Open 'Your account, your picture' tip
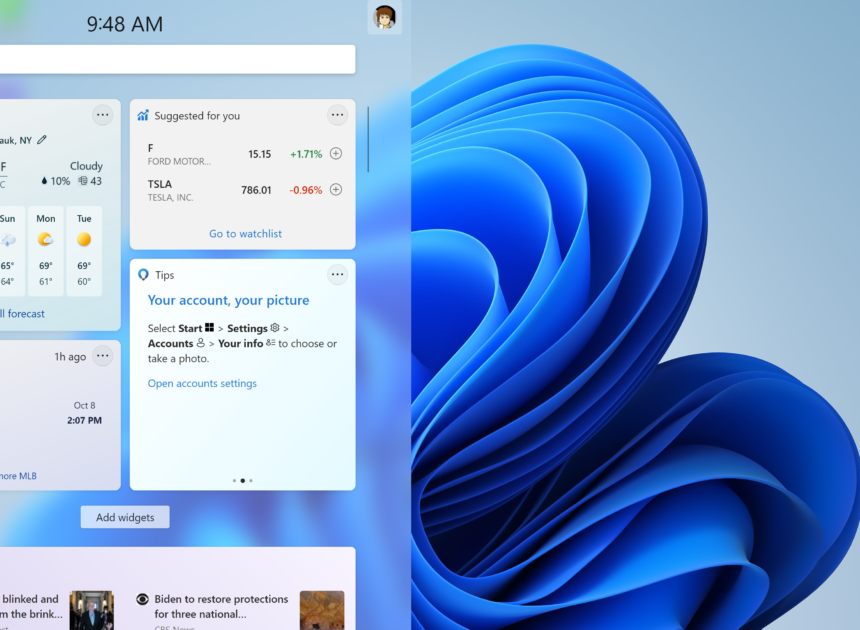The image size is (860, 630). pos(228,300)
